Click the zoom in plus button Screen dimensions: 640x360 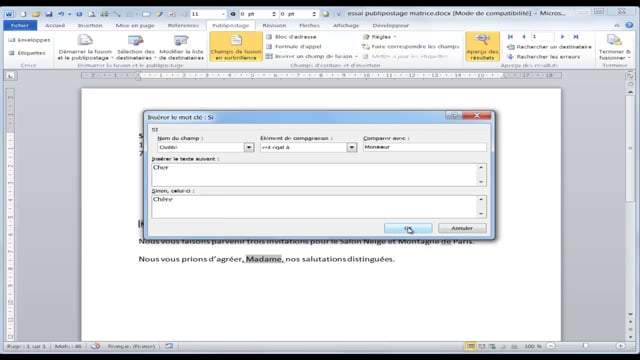tap(620, 346)
